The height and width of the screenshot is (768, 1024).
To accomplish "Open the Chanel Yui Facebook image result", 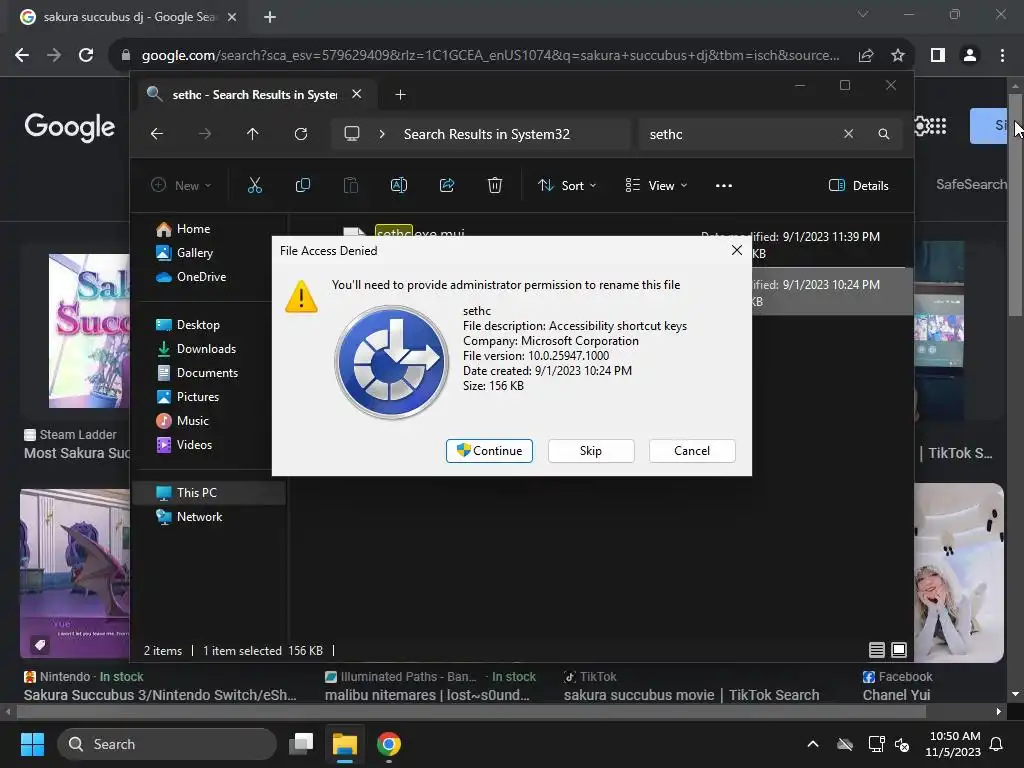I will pos(896,695).
